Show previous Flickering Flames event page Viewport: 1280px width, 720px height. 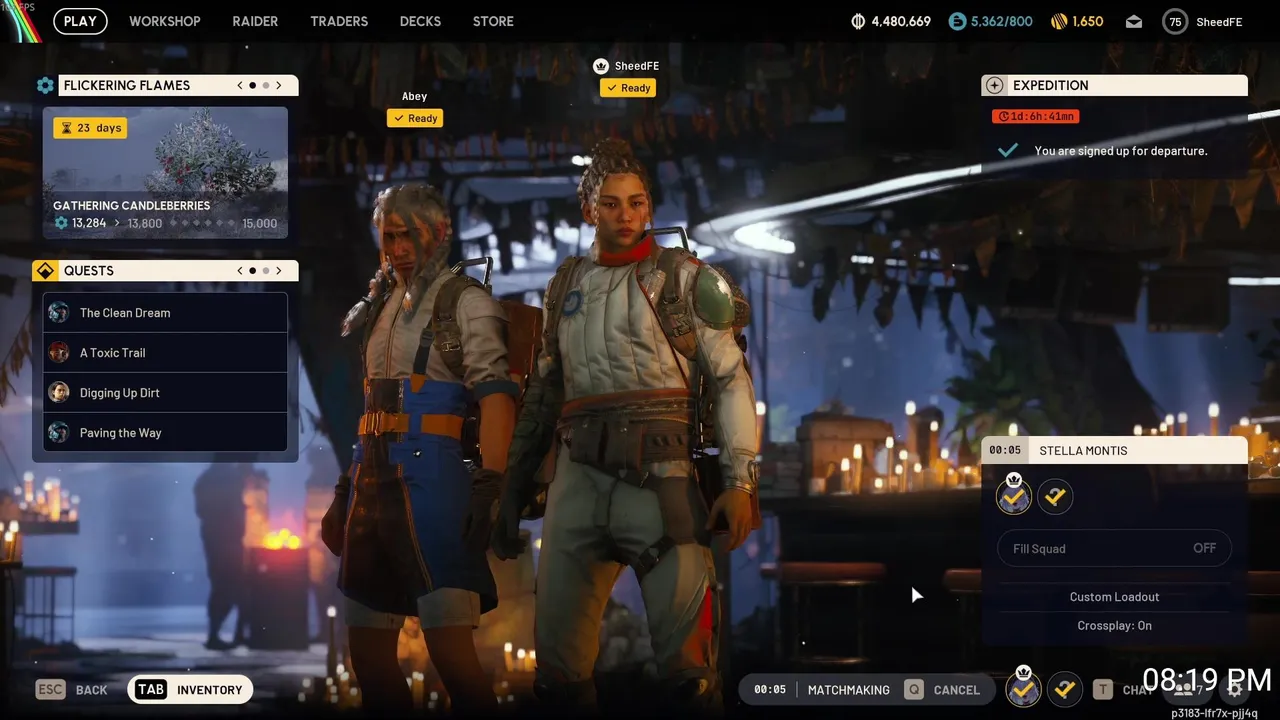point(240,85)
